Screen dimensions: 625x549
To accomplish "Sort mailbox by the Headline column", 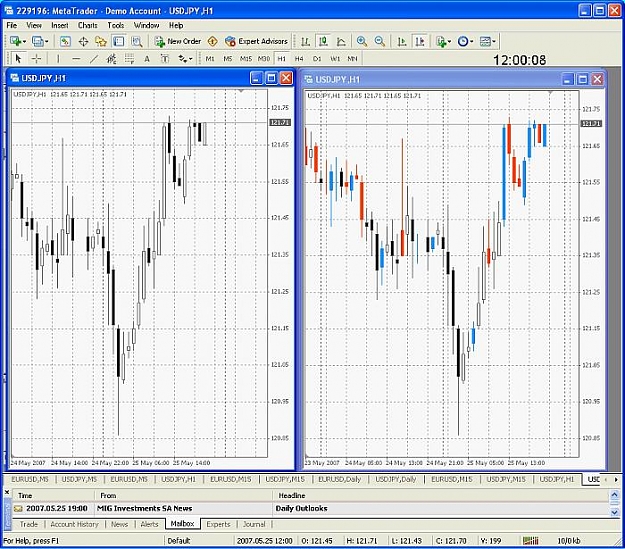I will [440, 496].
